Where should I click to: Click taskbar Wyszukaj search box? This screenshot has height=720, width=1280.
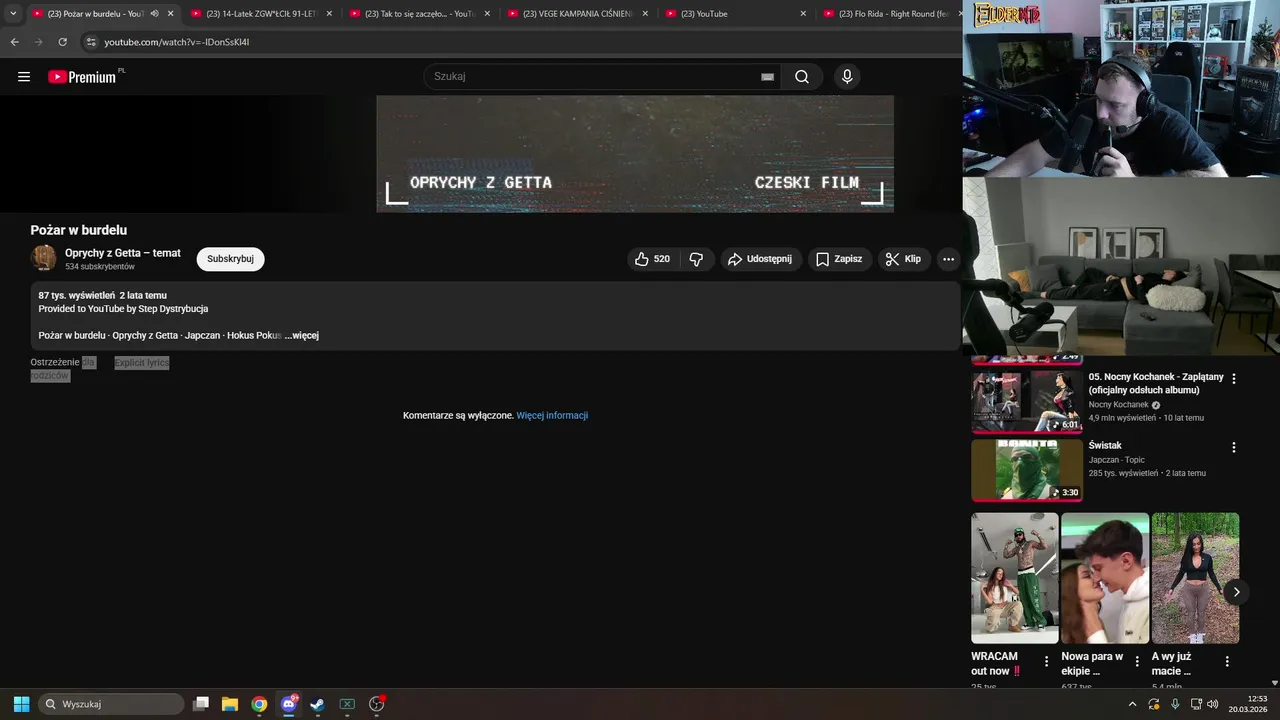(x=111, y=704)
